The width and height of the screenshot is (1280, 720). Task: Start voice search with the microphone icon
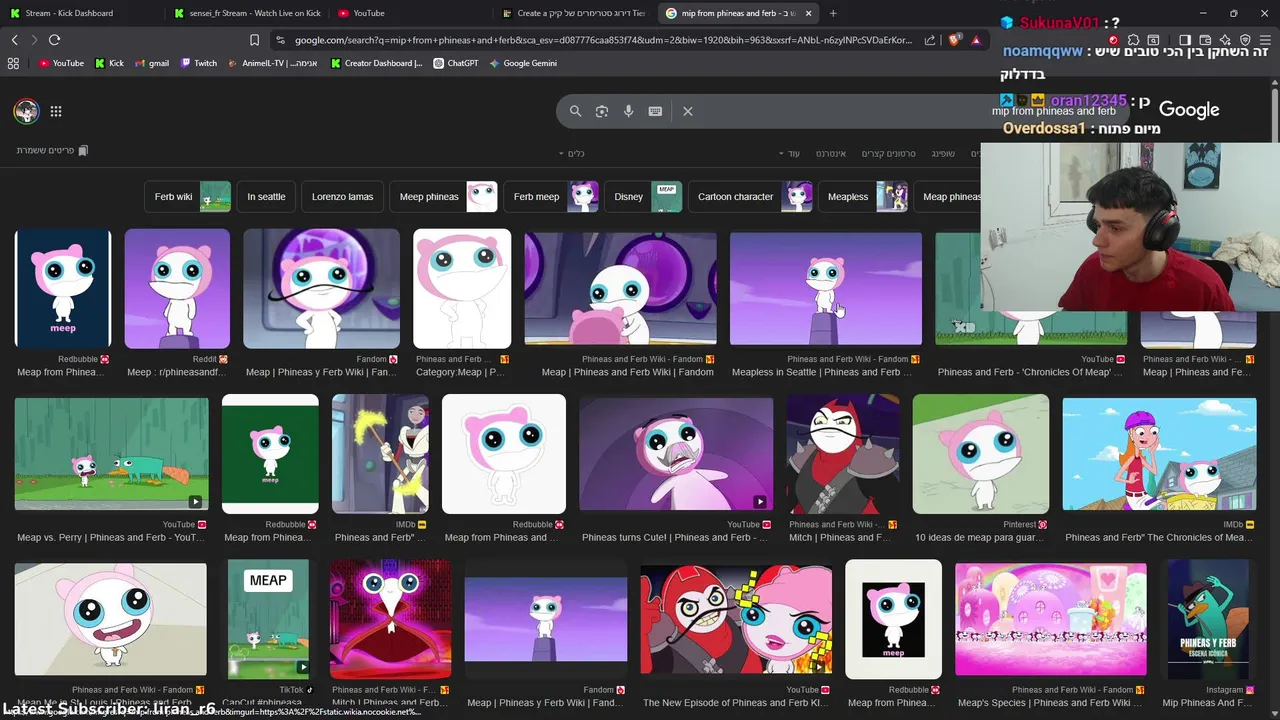pos(628,111)
